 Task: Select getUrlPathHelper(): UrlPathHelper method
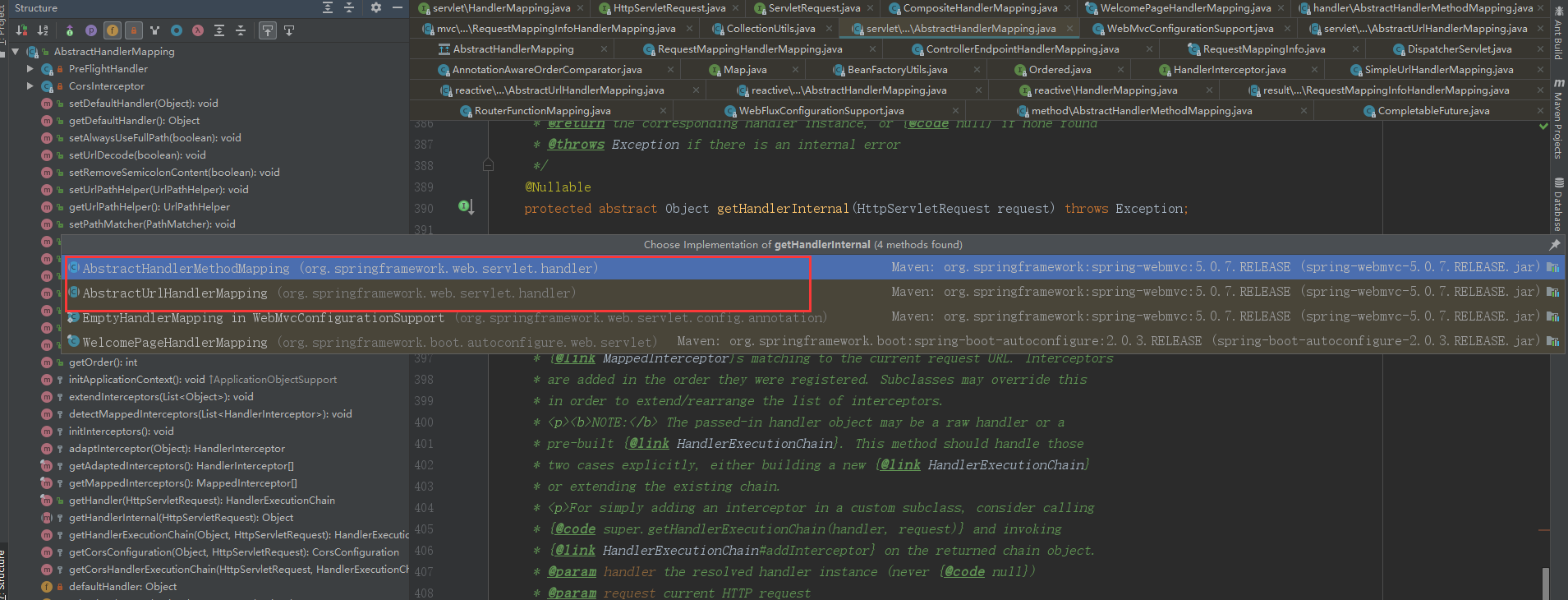[x=149, y=207]
